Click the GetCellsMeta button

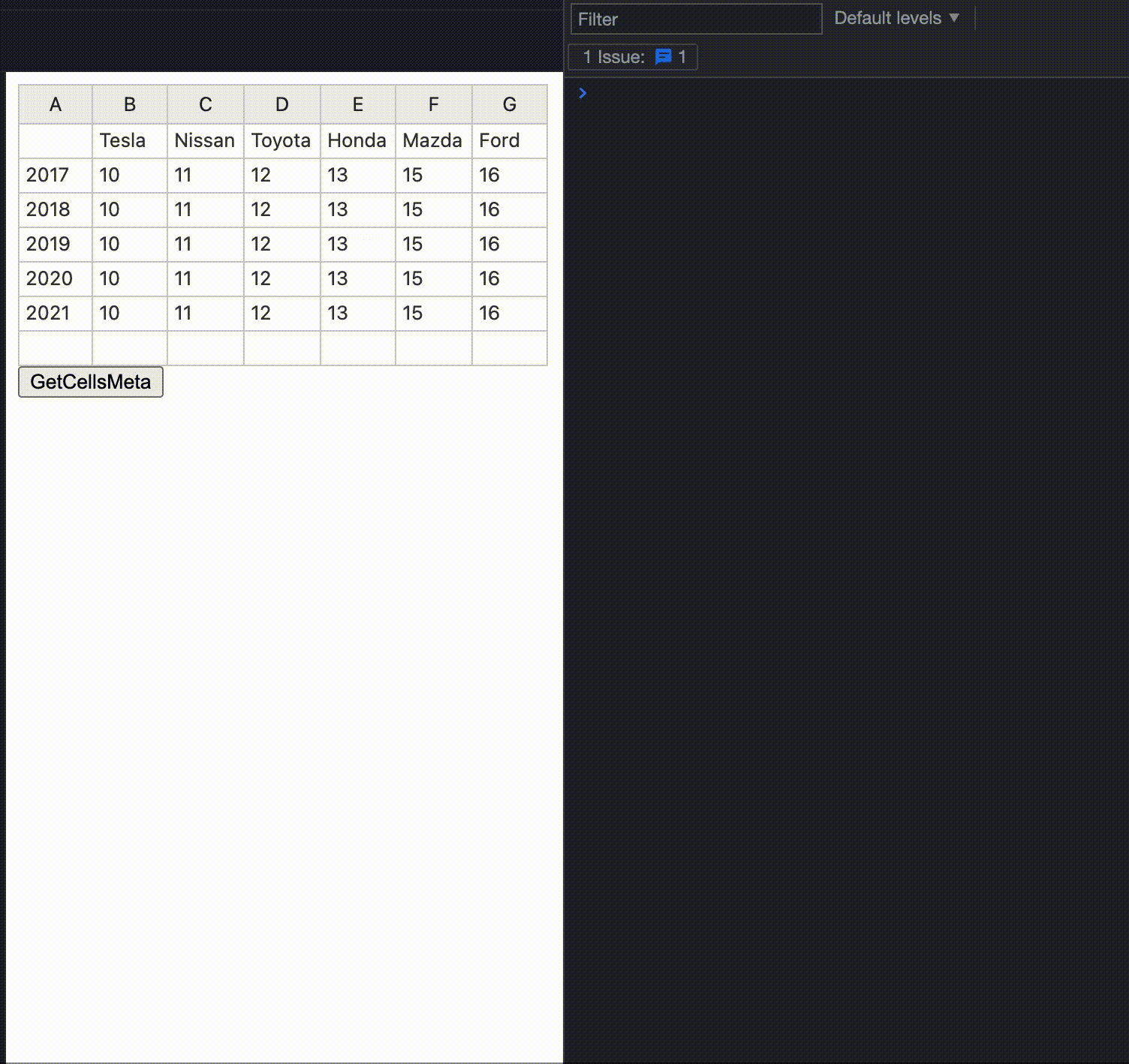(x=90, y=382)
